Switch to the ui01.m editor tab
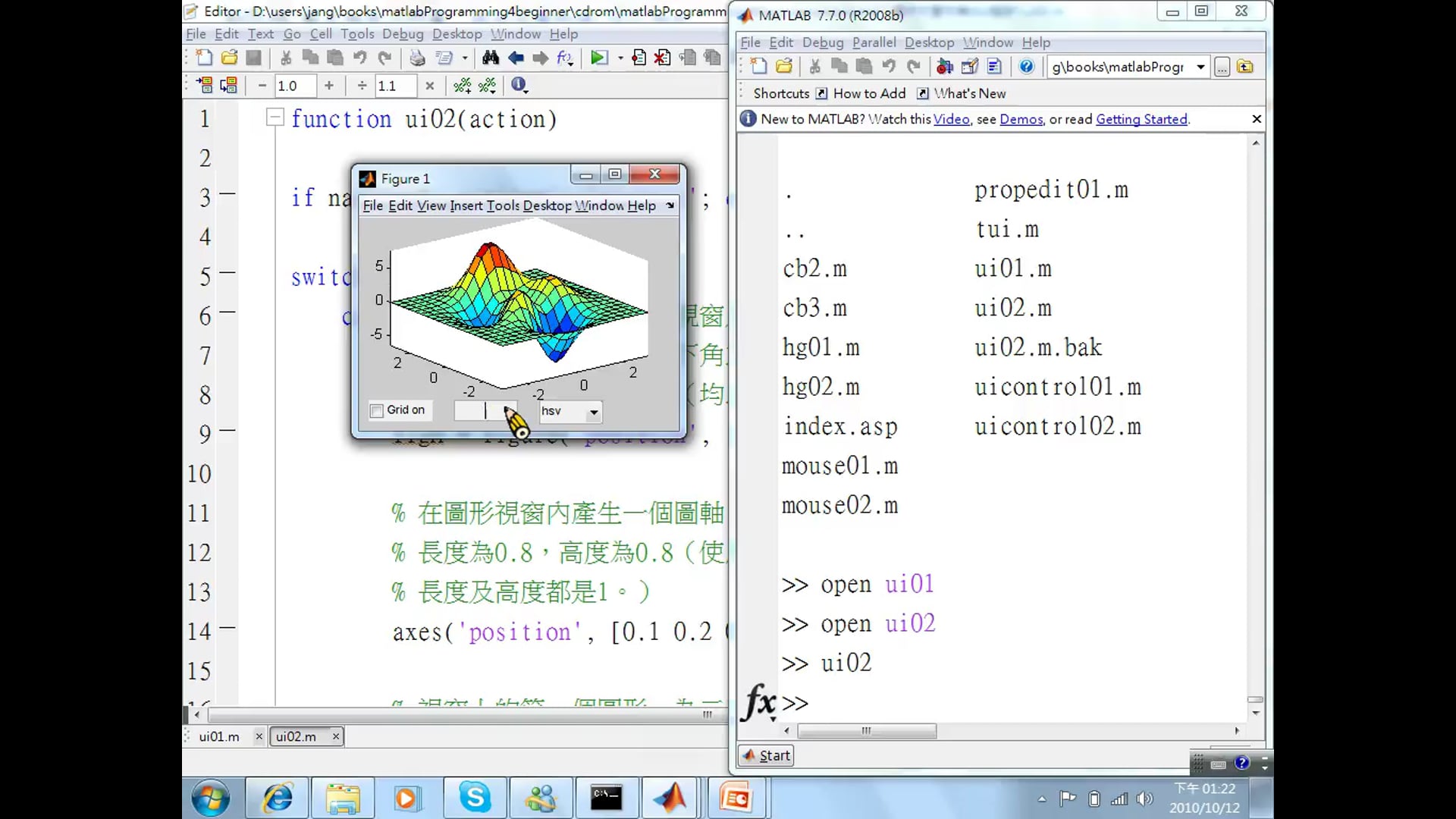The height and width of the screenshot is (819, 1456). point(219,736)
